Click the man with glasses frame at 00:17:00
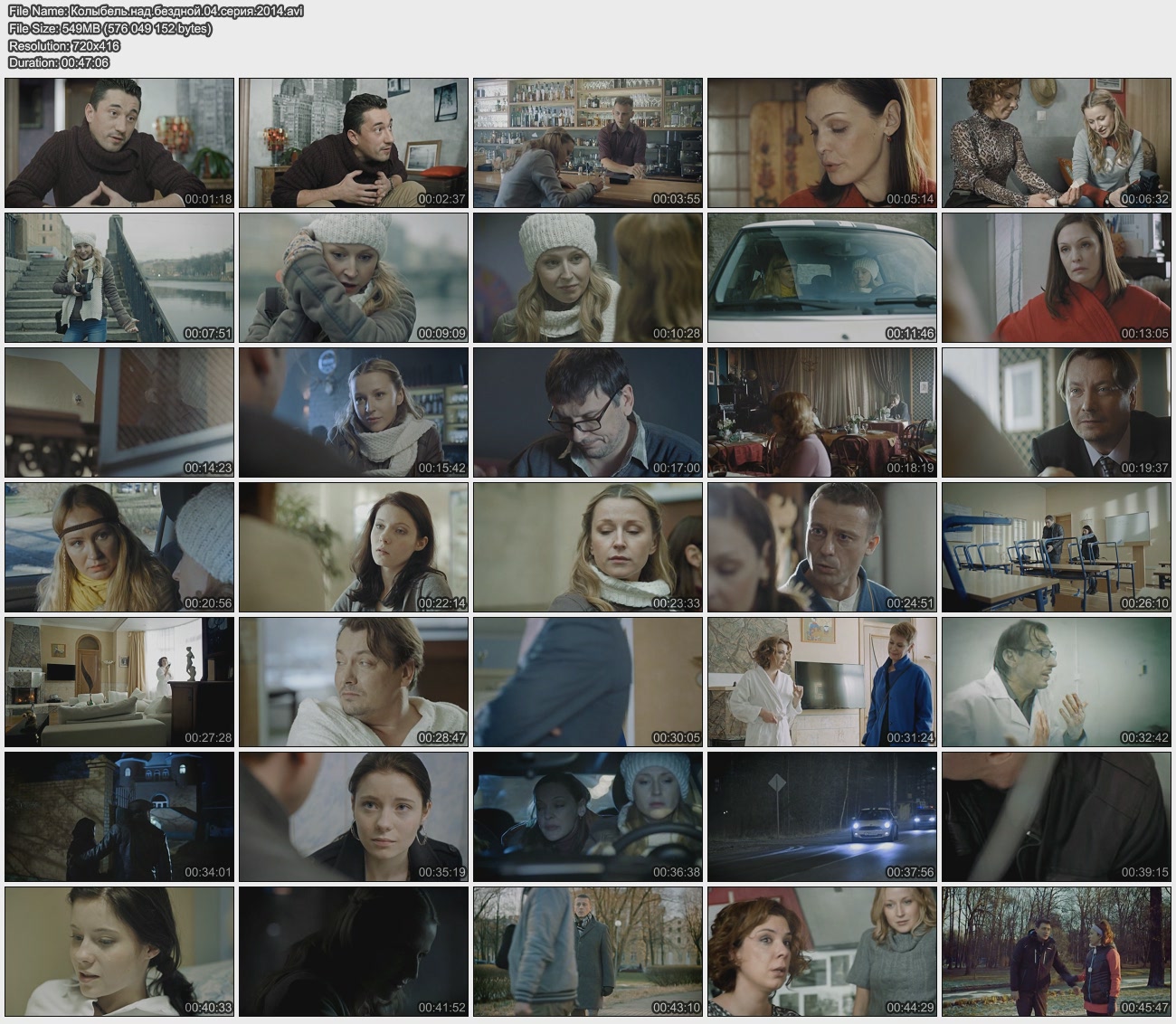This screenshot has width=1176, height=1024. 587,412
